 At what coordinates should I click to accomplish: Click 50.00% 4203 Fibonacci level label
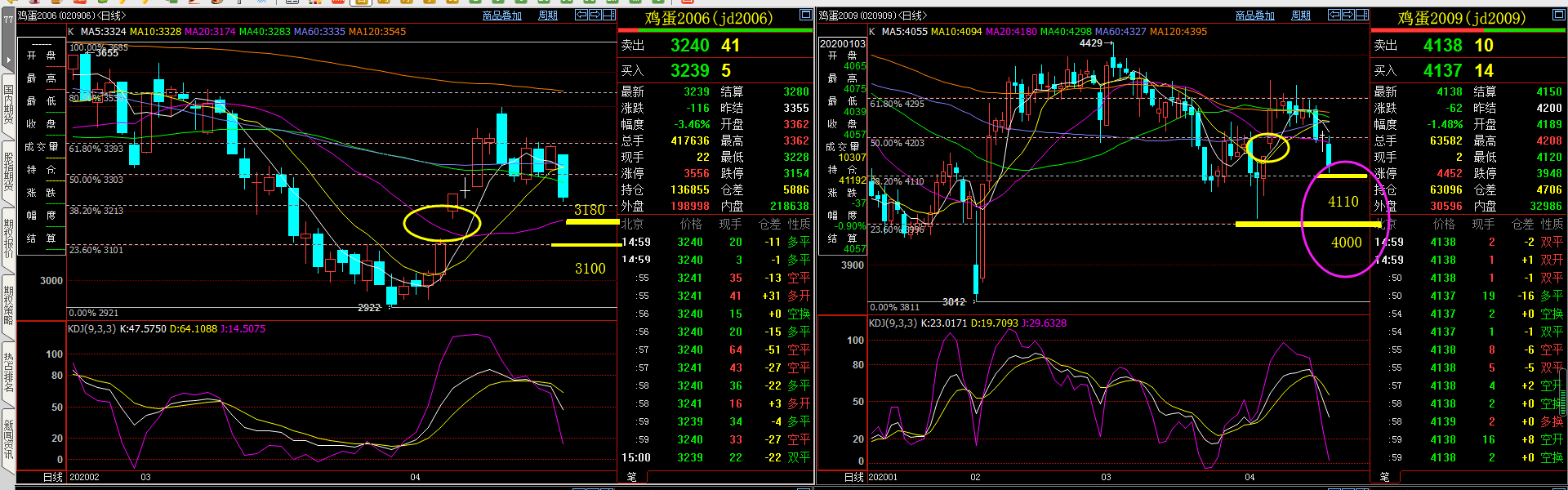coord(897,143)
